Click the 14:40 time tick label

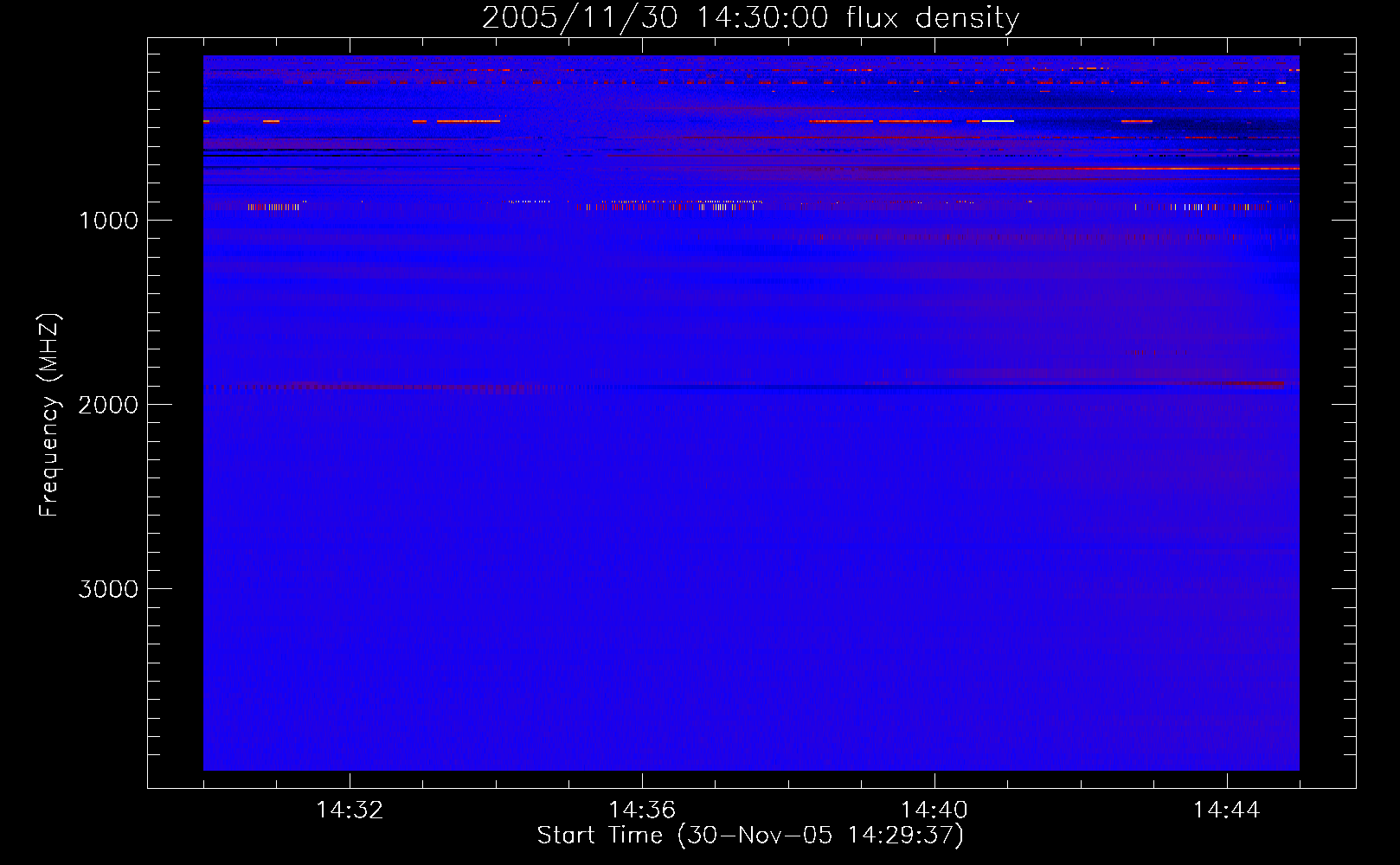pos(934,811)
